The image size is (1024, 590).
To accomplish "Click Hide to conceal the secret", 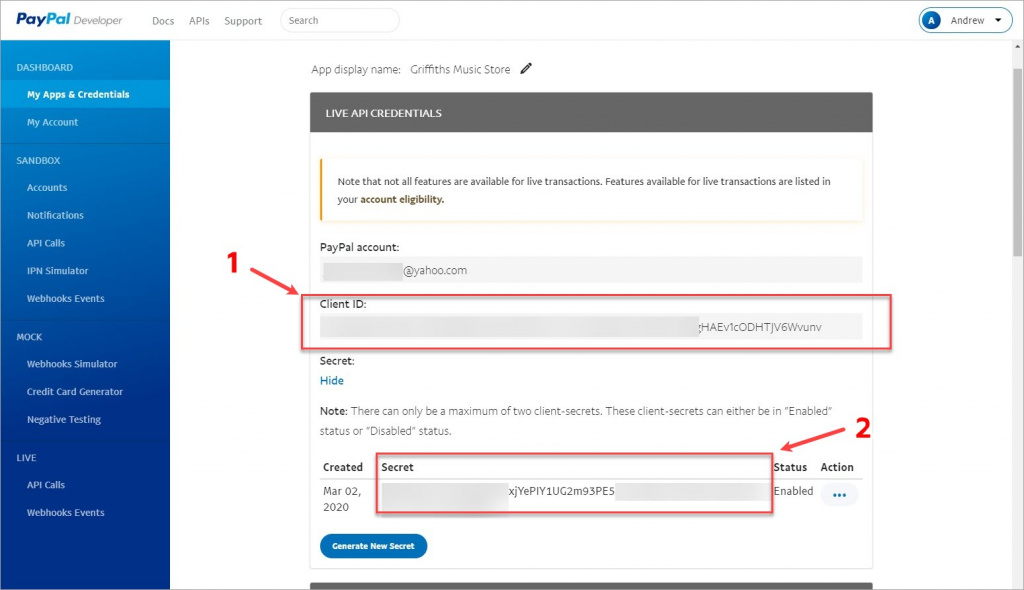I will pos(332,380).
